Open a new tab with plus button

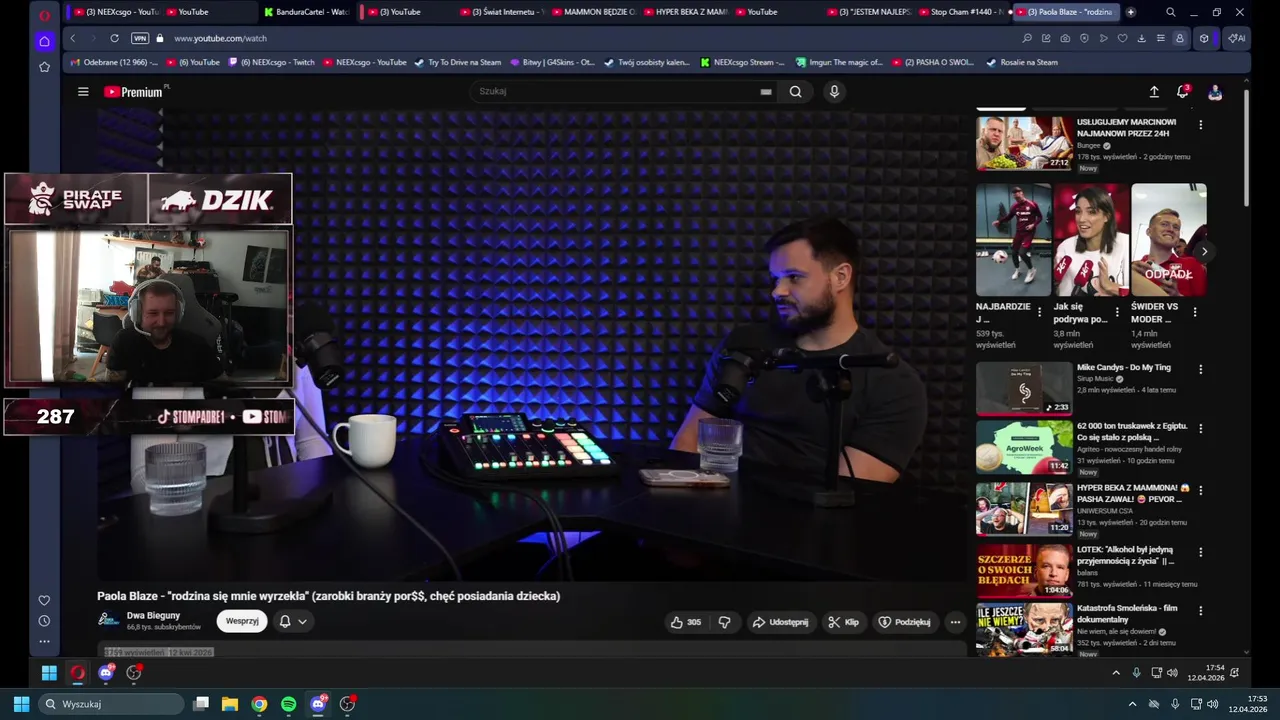point(1131,12)
